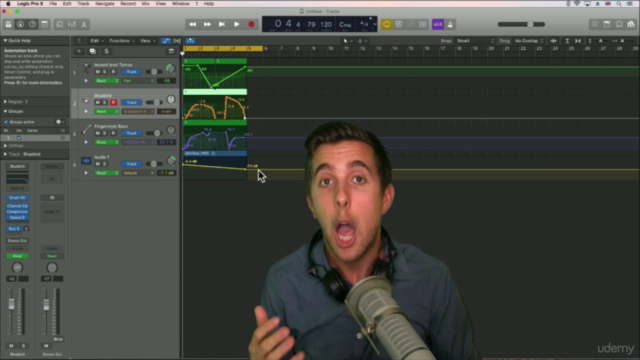This screenshot has width=640, height=360.
Task: Click Go to Beginning transport button
Action: pyautogui.click(x=222, y=24)
